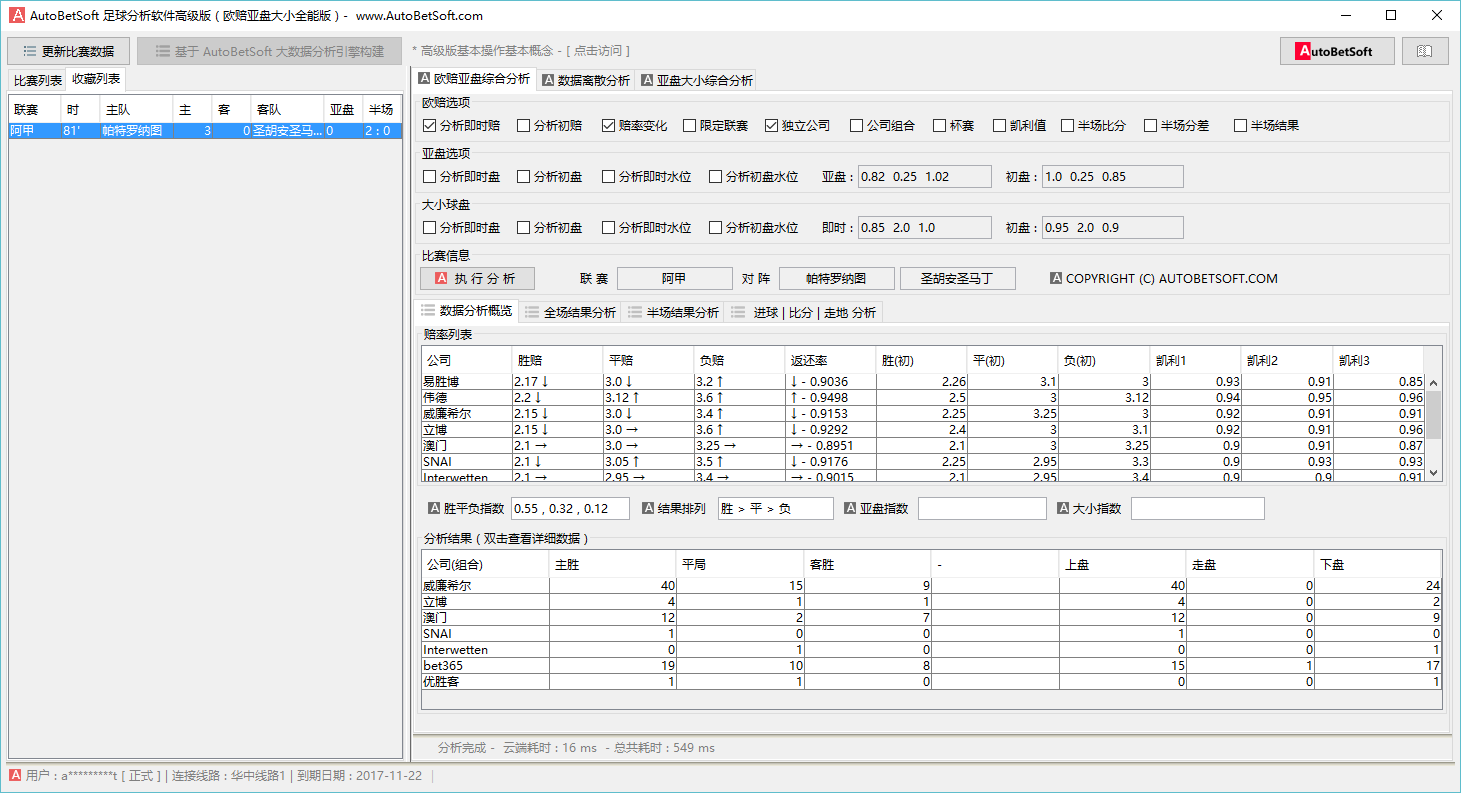Click the 帕特罗纳图 team button

point(836,279)
